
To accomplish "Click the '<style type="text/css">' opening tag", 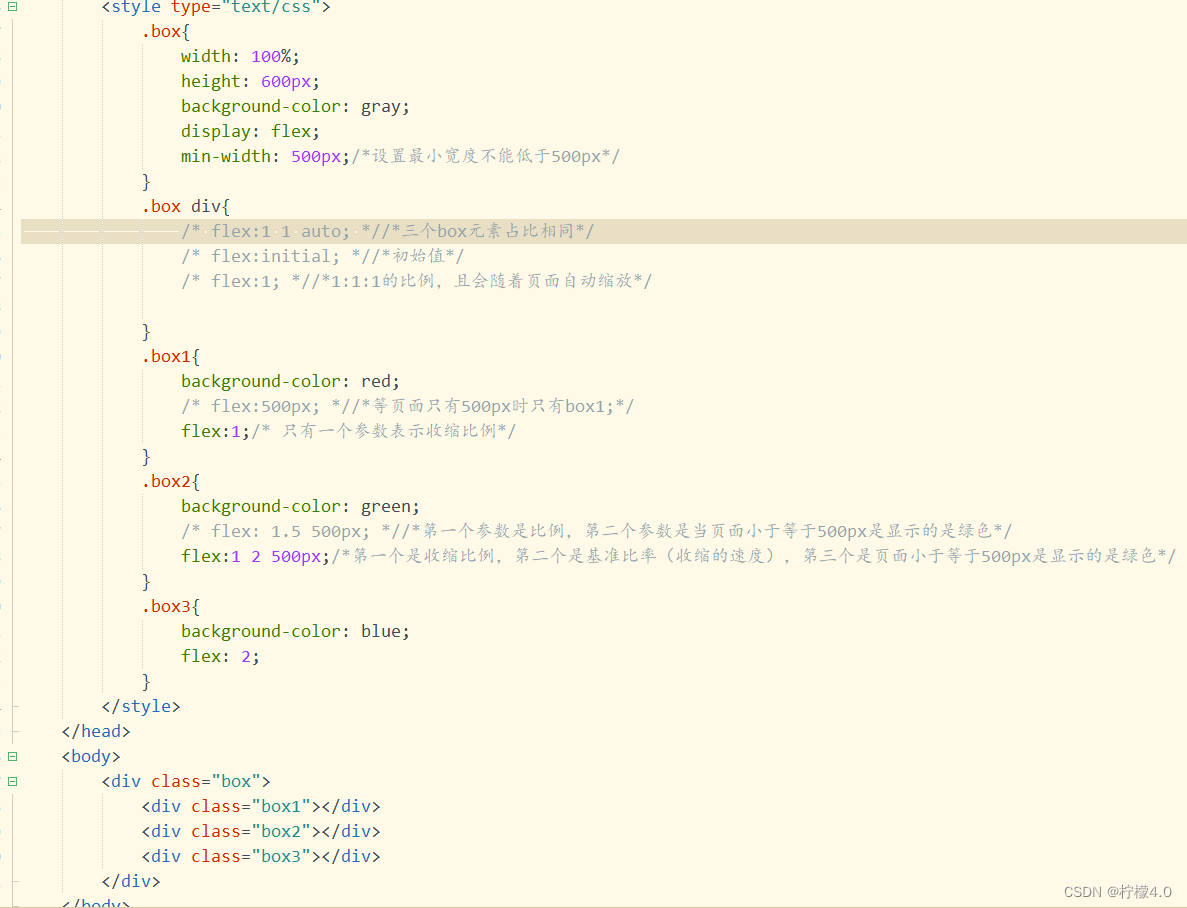I will 216,7.
